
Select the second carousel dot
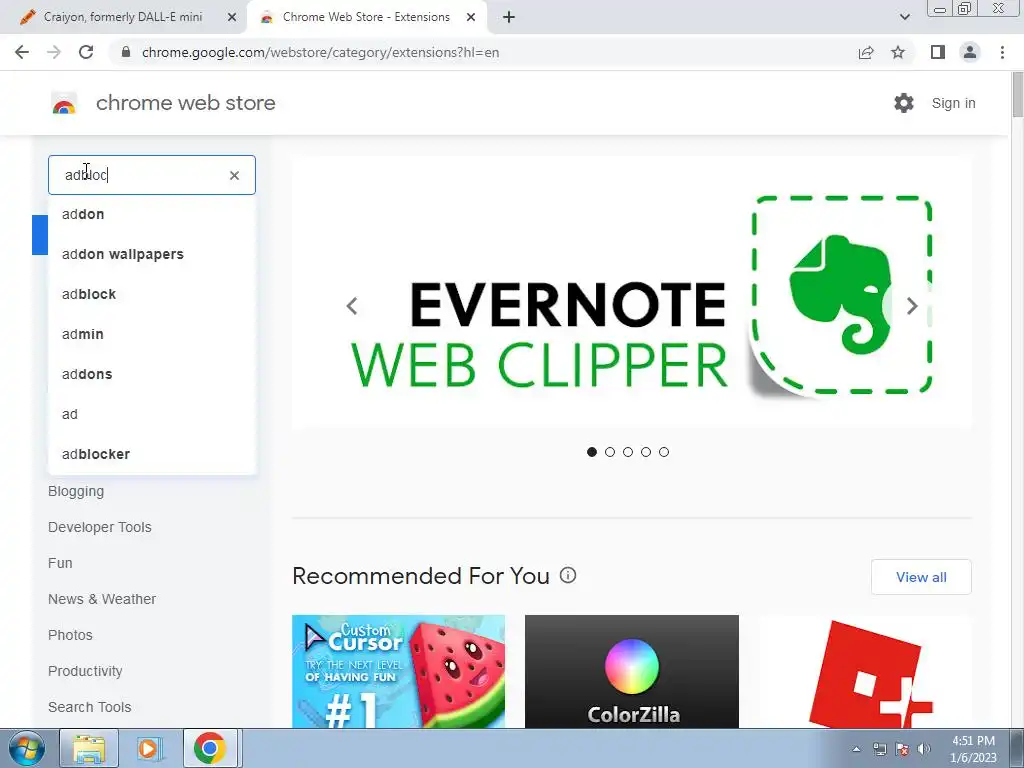(x=610, y=452)
